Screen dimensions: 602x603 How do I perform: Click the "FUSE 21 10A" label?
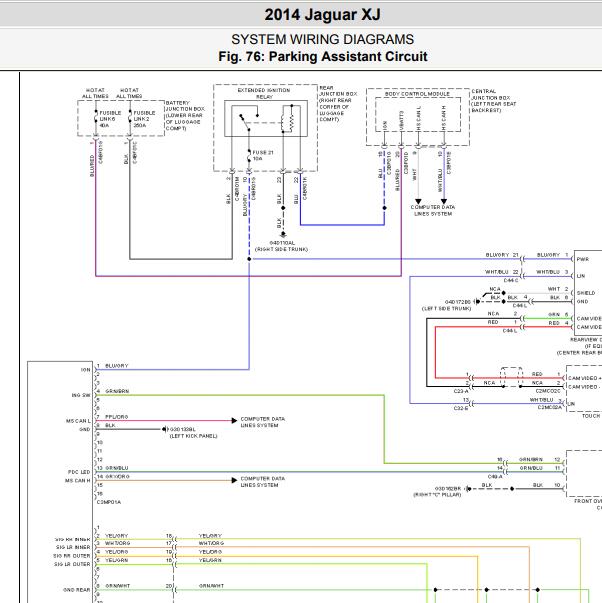click(263, 155)
